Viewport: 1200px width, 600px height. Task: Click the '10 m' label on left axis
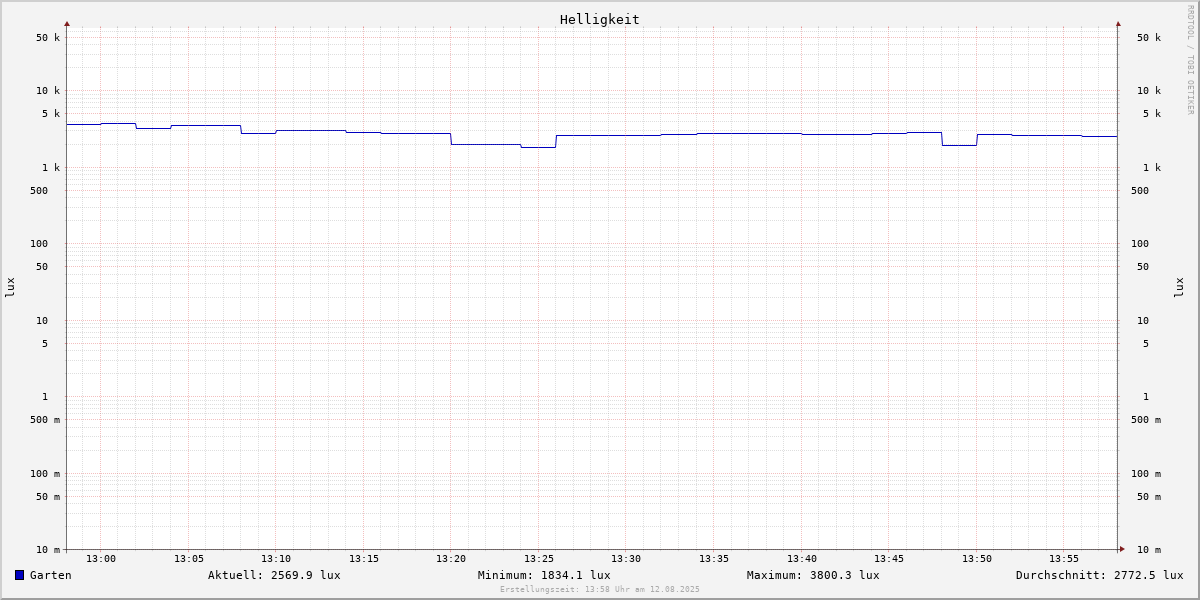48,550
